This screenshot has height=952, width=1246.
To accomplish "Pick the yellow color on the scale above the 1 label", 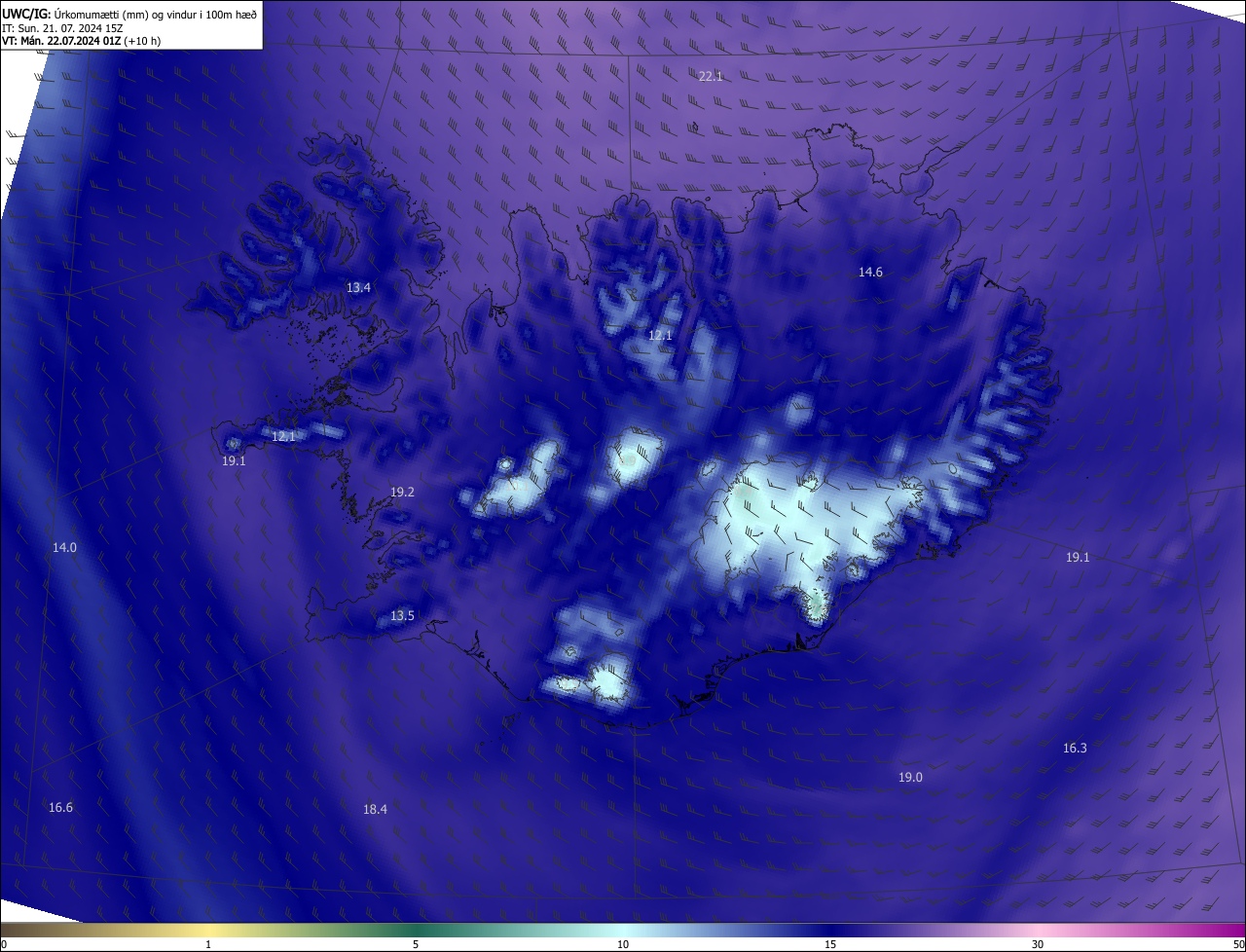I will [209, 930].
